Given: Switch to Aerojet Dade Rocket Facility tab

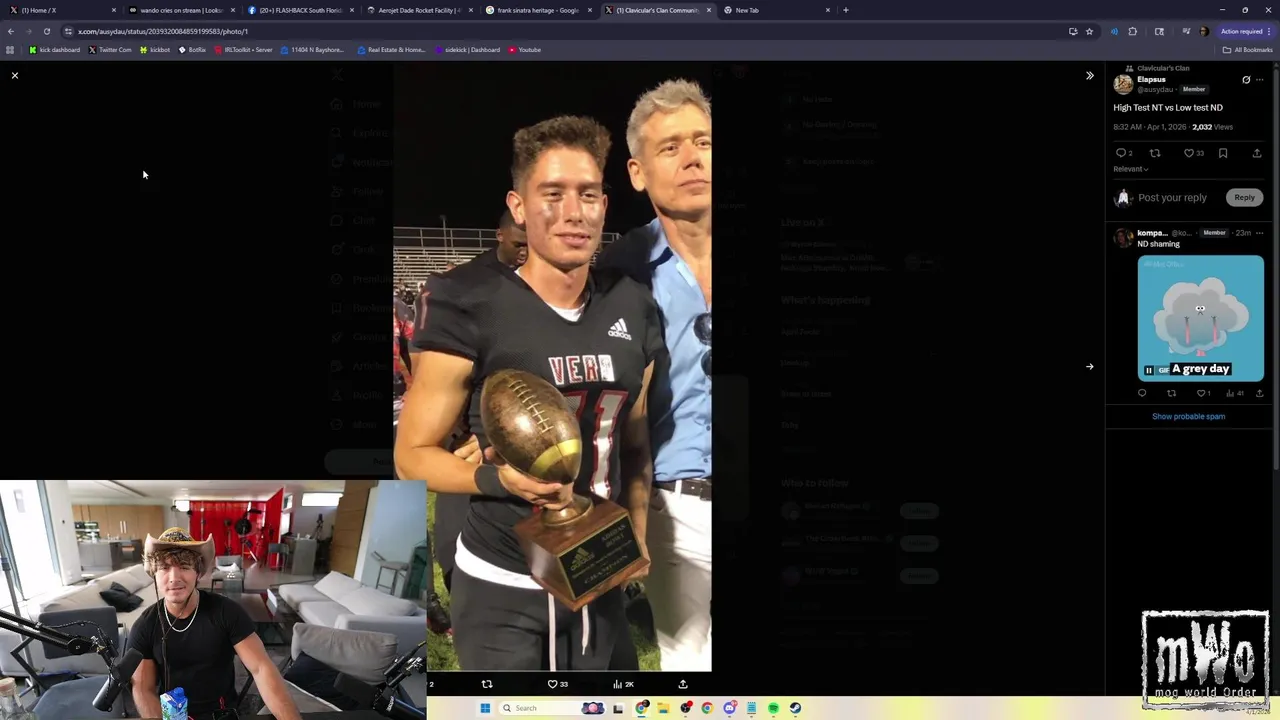Looking at the screenshot, I should [418, 10].
